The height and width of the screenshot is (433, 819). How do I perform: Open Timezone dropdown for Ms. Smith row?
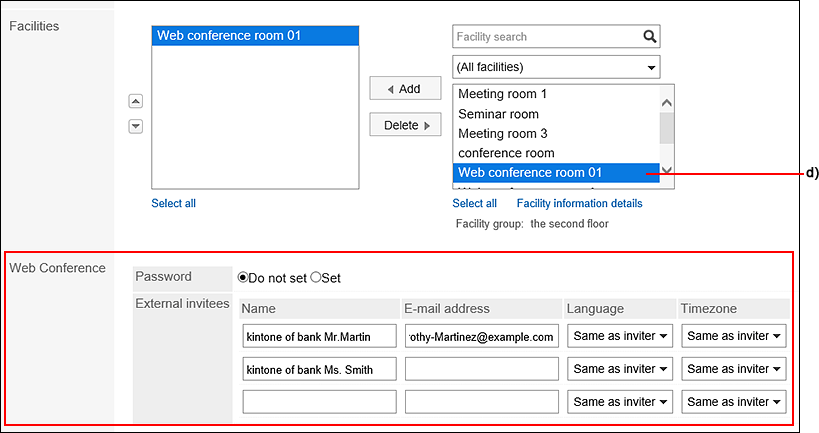[x=733, y=369]
